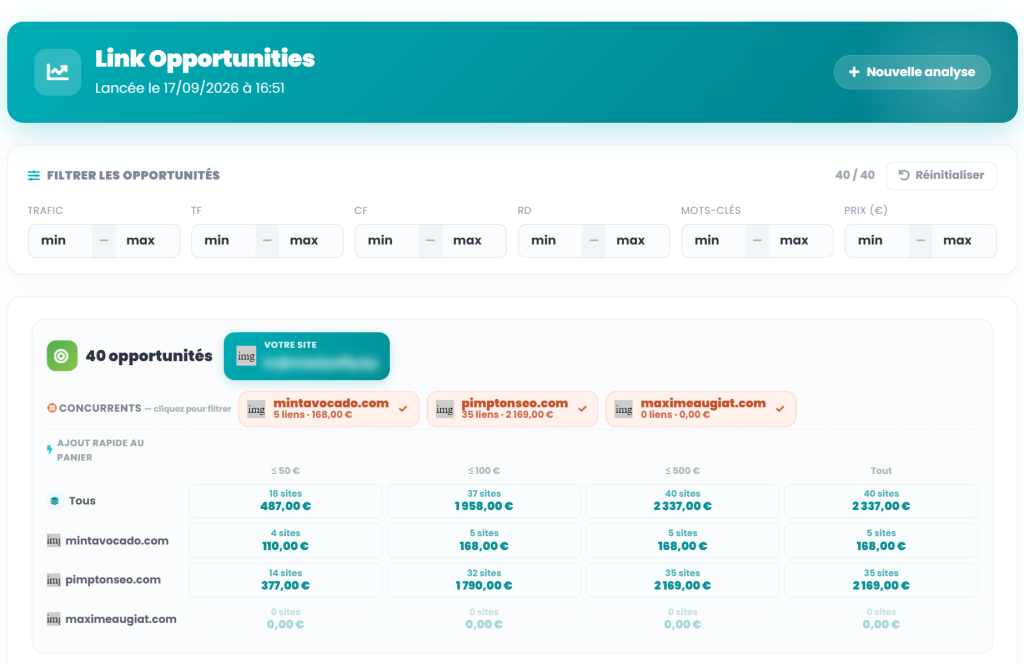Toggle the maximeaugiat.com competitor filter chip

pos(701,409)
